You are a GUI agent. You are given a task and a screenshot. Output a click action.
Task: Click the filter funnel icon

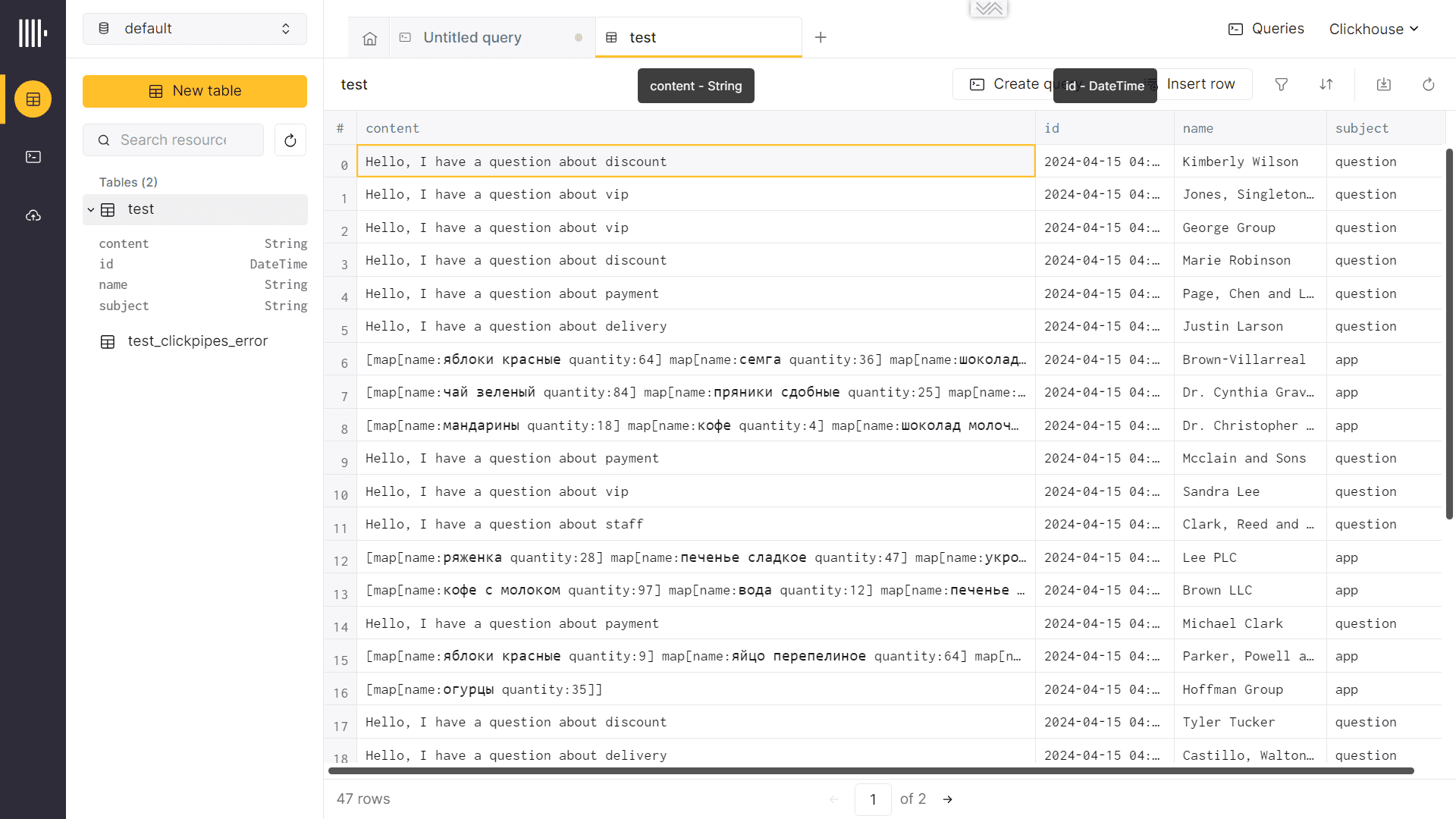[x=1282, y=84]
